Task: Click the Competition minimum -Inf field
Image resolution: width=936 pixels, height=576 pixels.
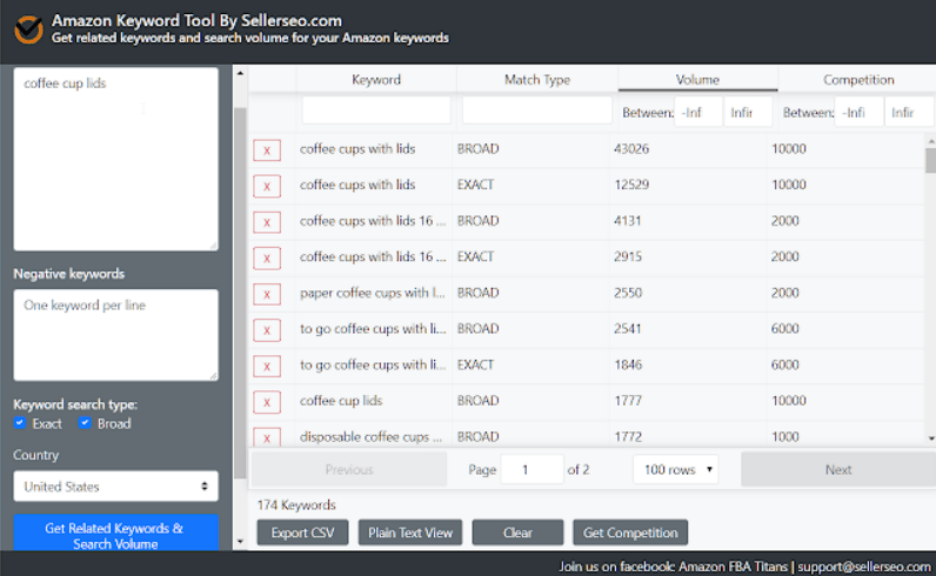Action: pyautogui.click(x=859, y=112)
